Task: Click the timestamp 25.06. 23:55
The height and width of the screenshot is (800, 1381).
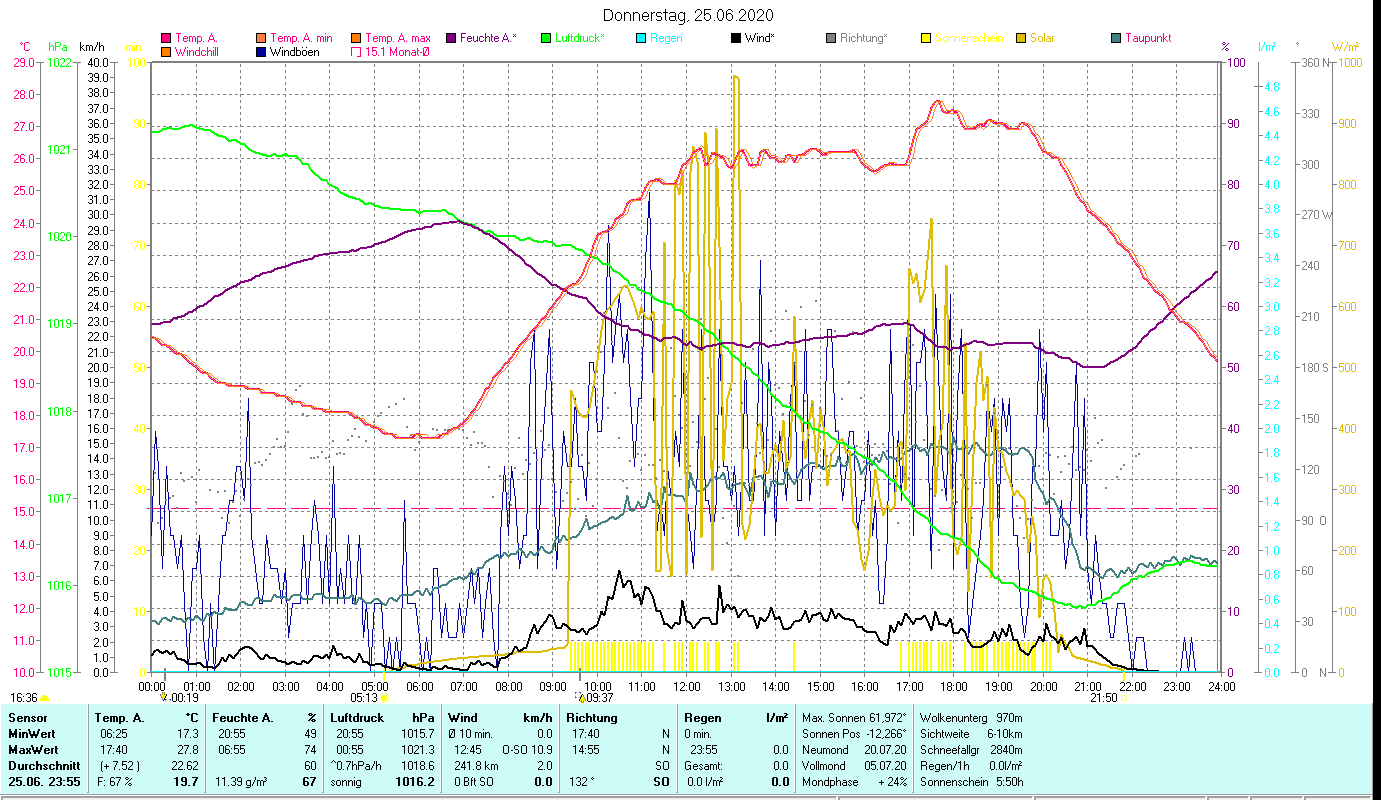Action: tap(44, 780)
